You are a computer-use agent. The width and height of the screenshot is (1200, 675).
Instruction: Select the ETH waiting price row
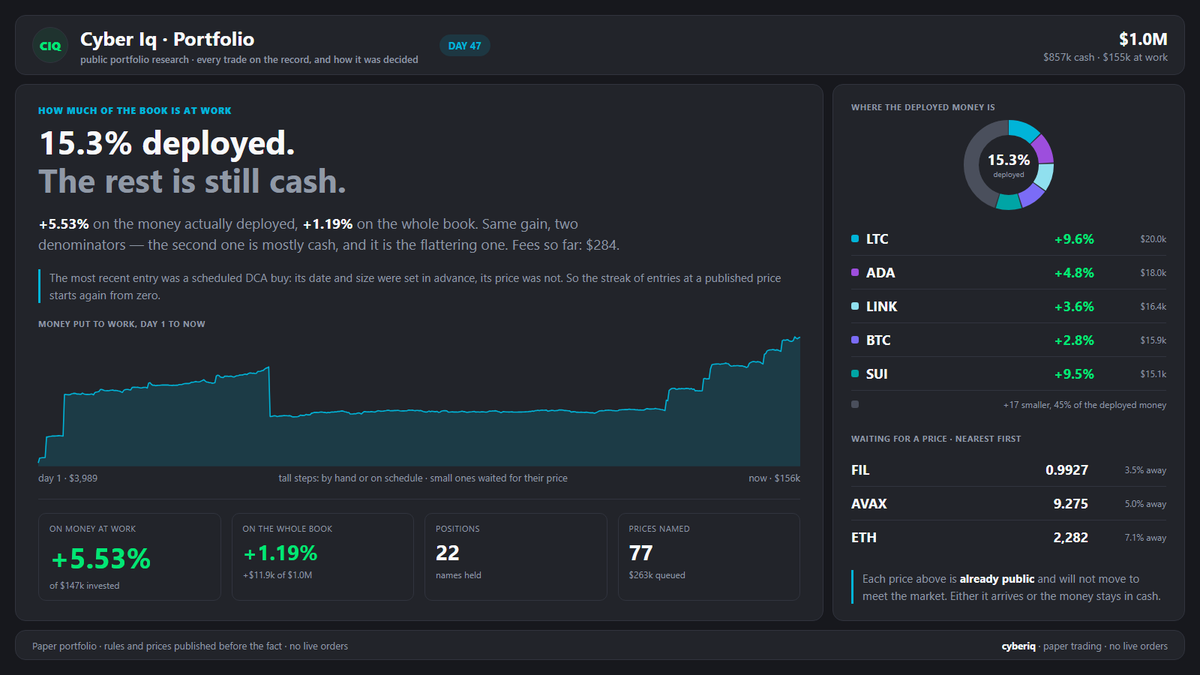pos(1008,538)
